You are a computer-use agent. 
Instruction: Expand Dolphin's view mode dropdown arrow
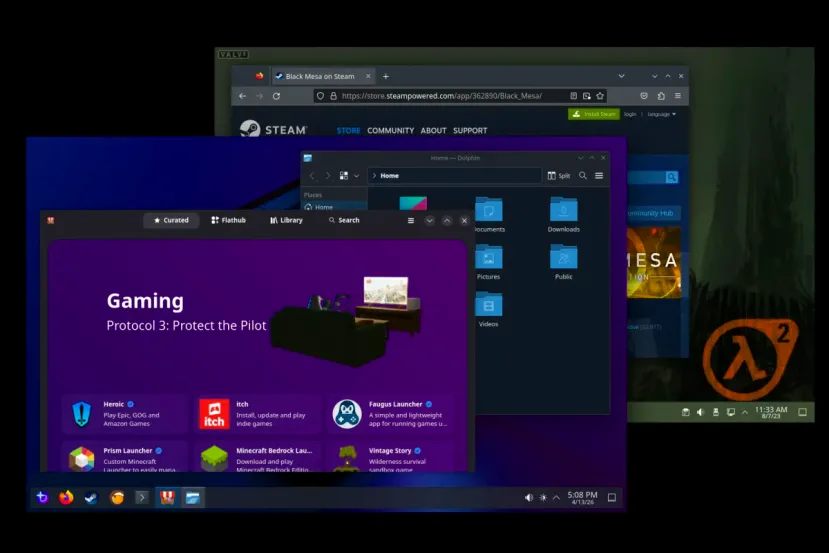click(357, 176)
